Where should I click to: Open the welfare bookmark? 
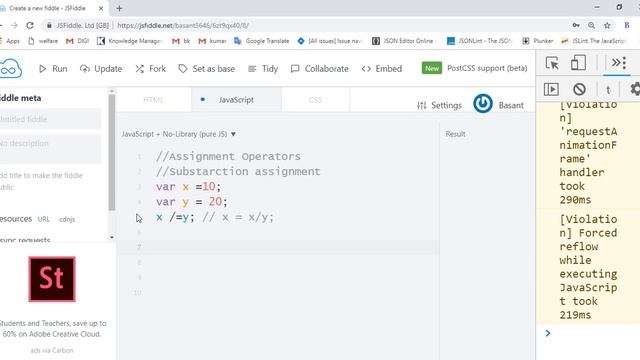click(x=43, y=41)
